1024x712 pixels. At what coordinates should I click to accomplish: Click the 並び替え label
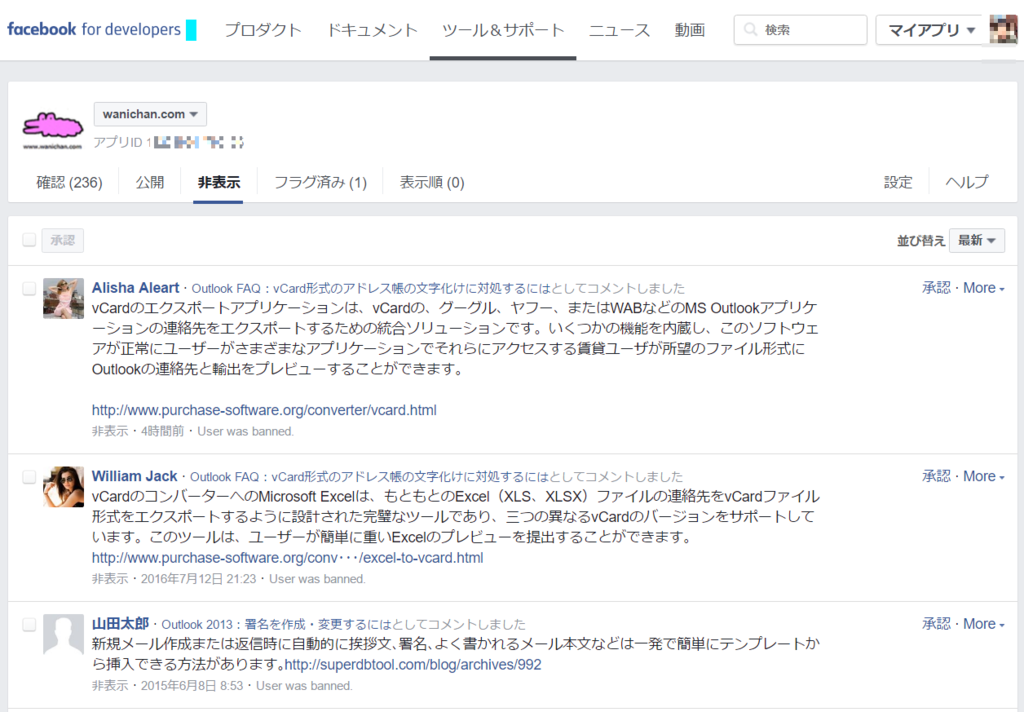pos(921,240)
